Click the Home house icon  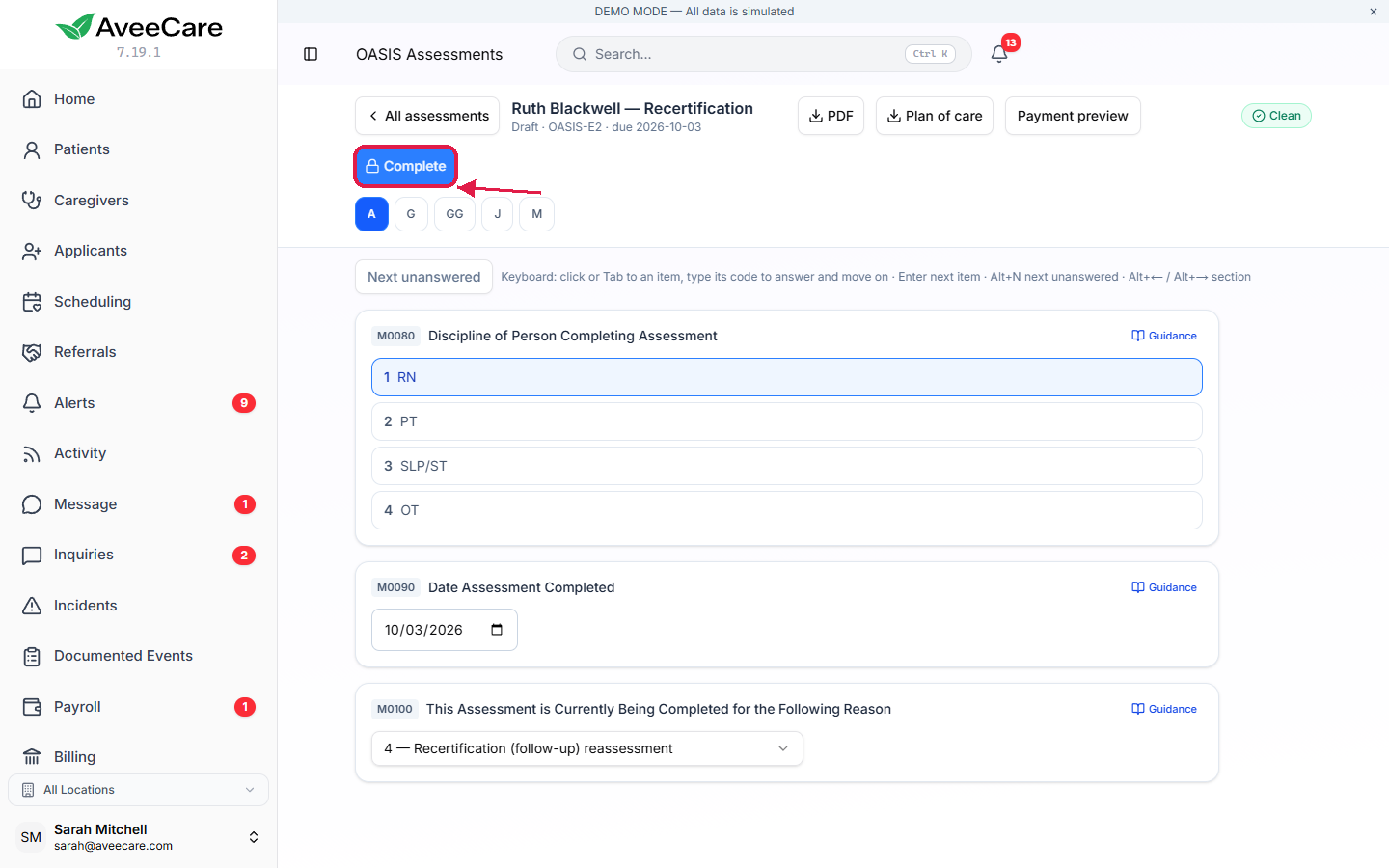pyautogui.click(x=32, y=99)
